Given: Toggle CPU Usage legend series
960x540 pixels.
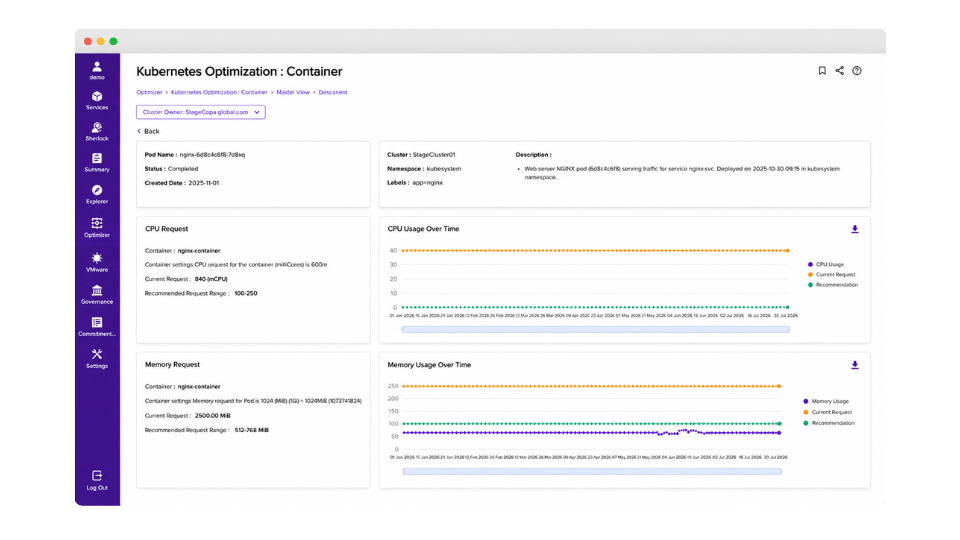Looking at the screenshot, I should [825, 264].
